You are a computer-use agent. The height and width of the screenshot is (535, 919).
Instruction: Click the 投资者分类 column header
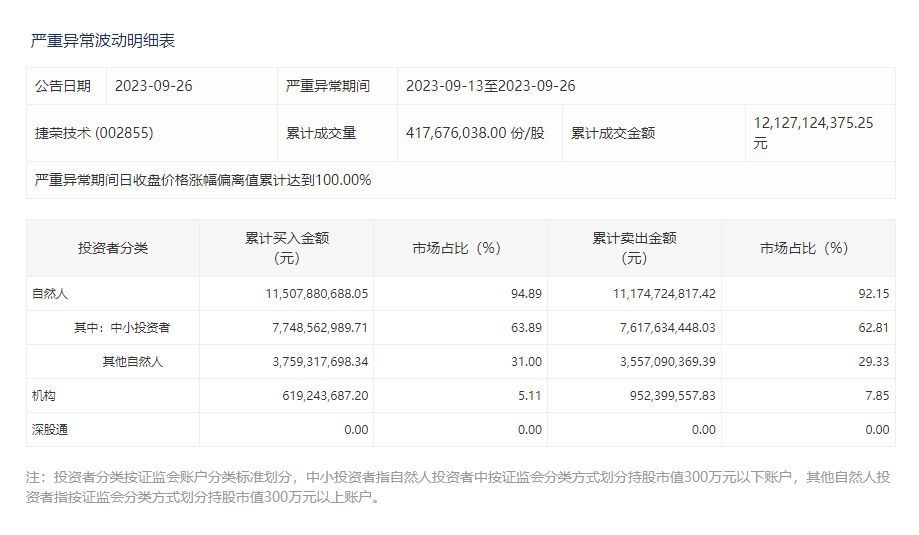[112, 248]
